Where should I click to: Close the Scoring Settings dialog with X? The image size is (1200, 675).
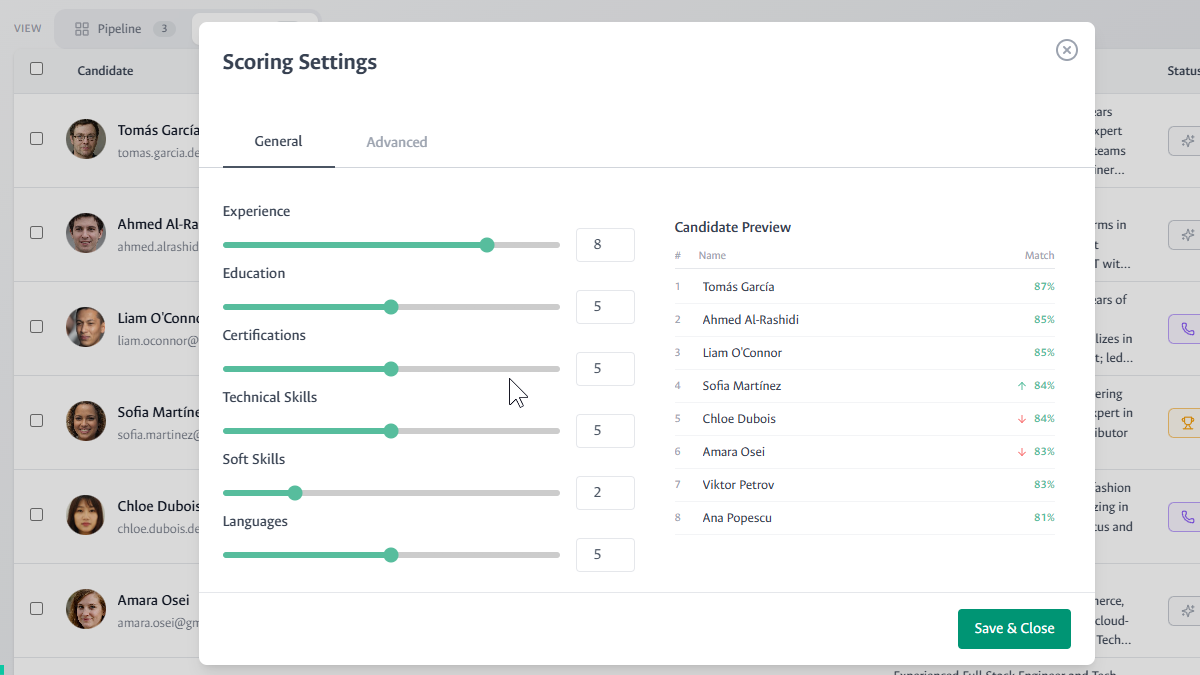point(1067,50)
